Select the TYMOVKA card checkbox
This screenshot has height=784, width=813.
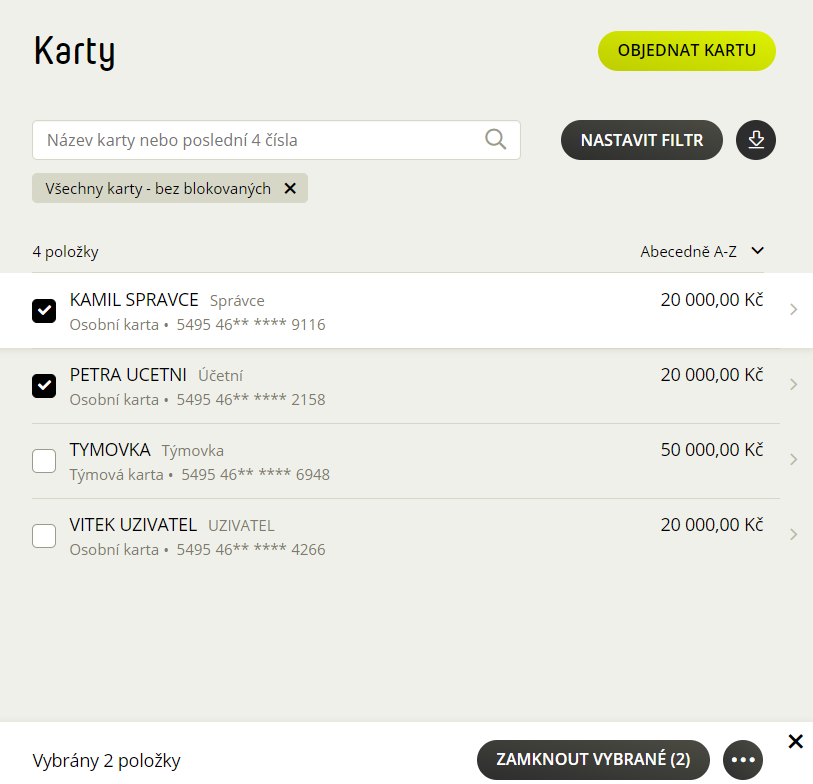44,461
